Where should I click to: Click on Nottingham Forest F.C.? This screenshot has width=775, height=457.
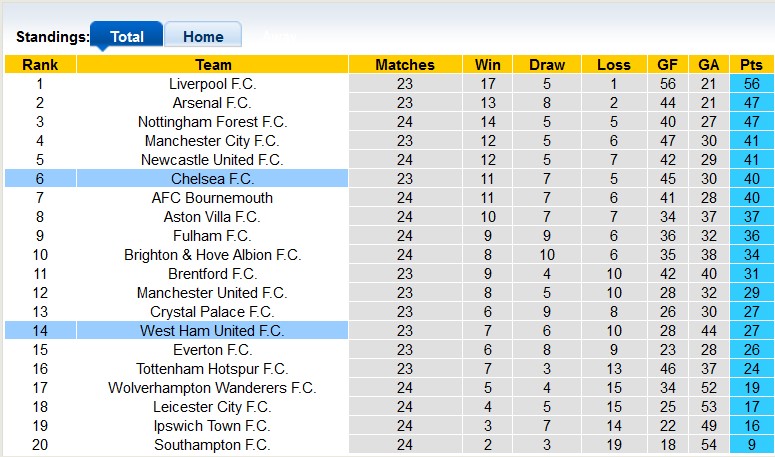[x=212, y=122]
